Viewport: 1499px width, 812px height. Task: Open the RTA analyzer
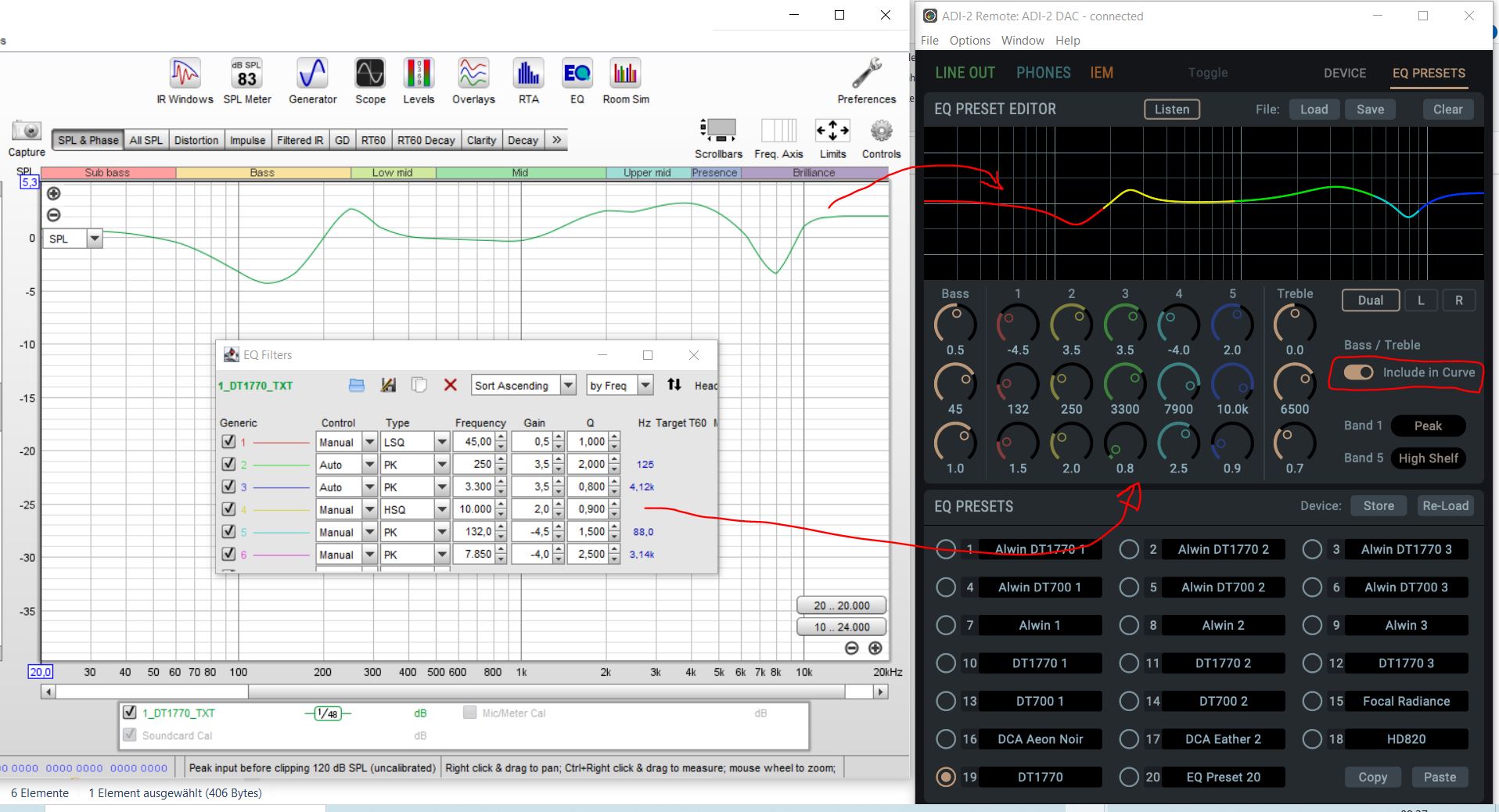pyautogui.click(x=528, y=81)
